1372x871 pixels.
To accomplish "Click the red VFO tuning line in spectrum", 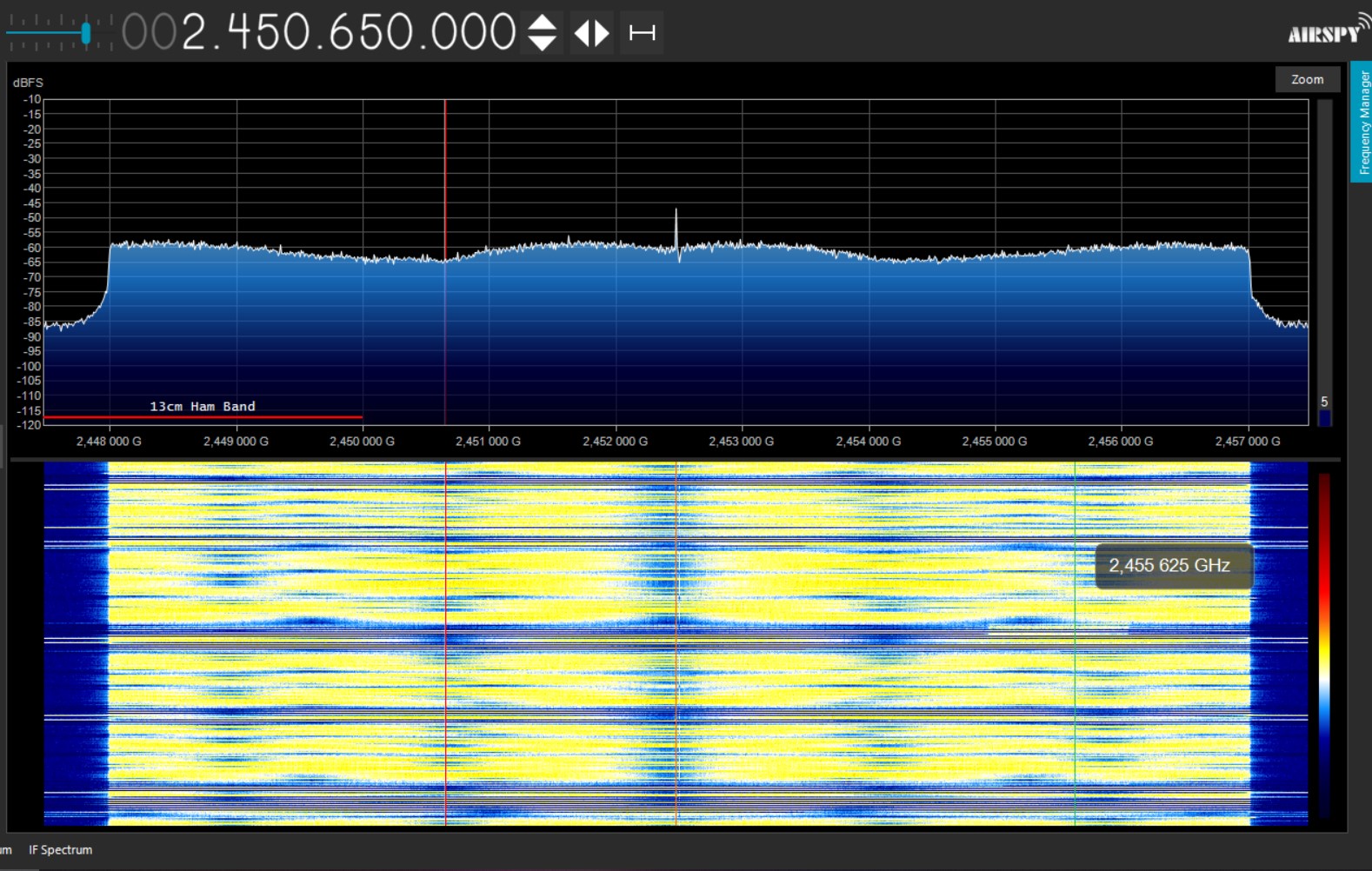I will tap(445, 261).
